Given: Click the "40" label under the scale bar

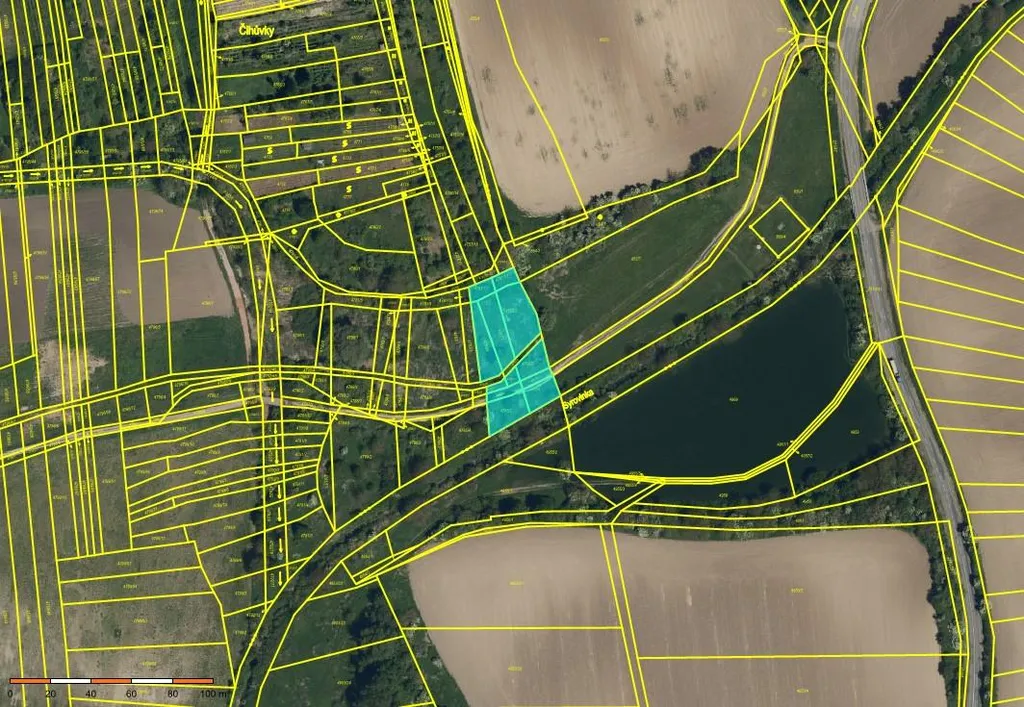Looking at the screenshot, I should click(92, 693).
